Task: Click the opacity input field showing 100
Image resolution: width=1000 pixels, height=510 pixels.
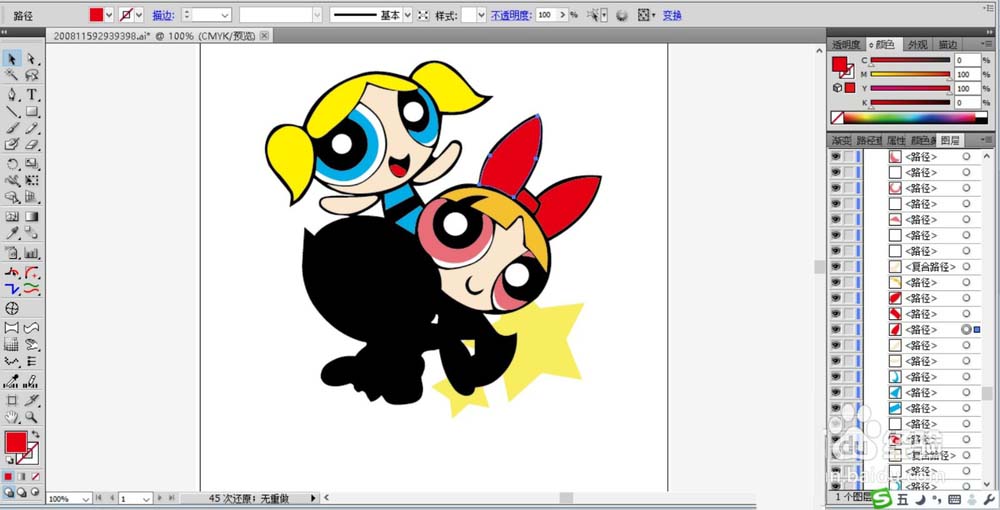Action: [546, 15]
